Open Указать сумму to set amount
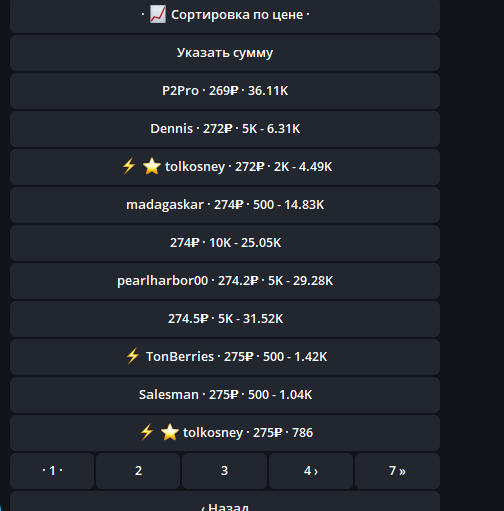The image size is (504, 511). (225, 53)
